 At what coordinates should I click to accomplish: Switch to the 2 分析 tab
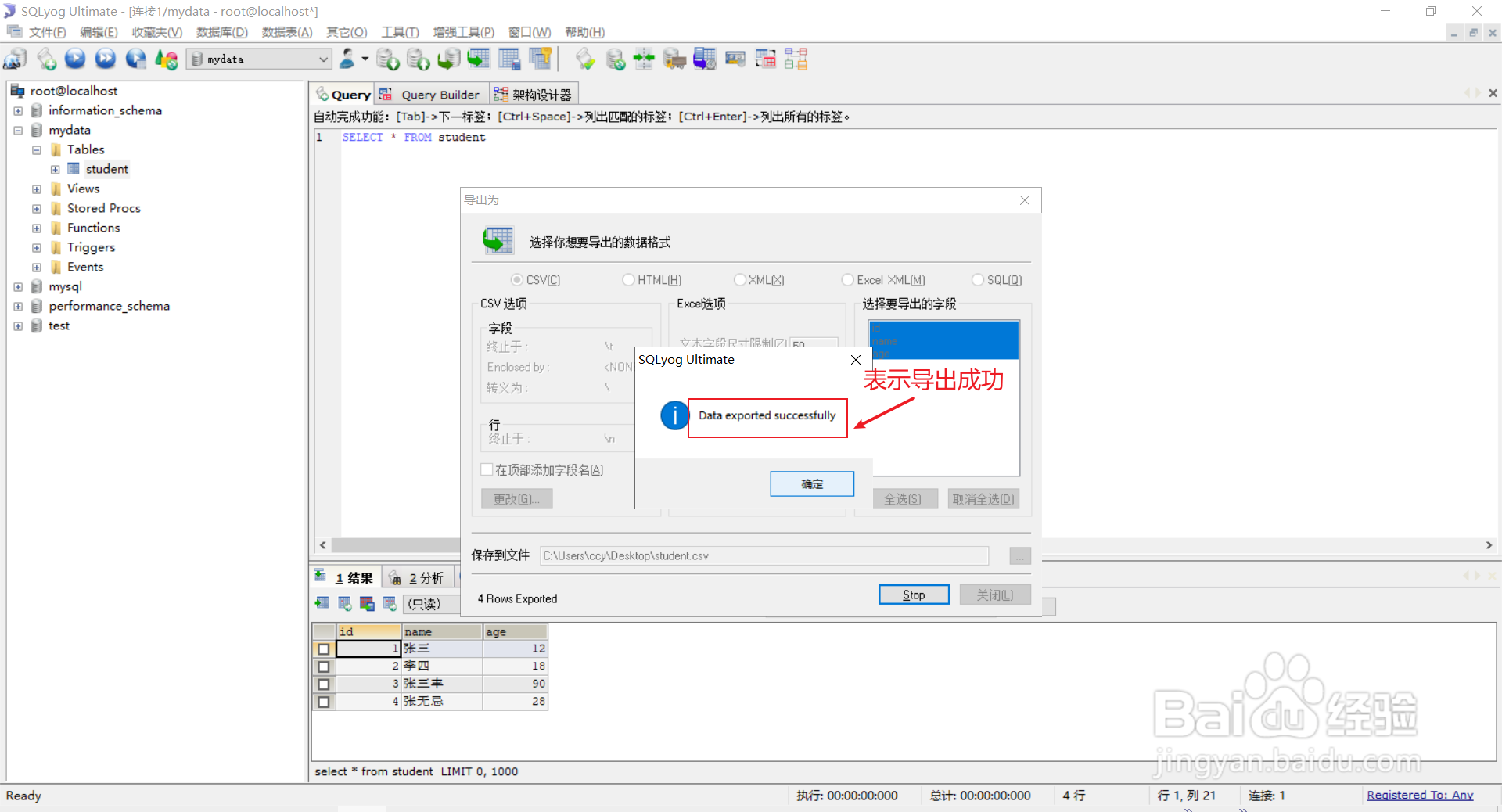coord(418,578)
